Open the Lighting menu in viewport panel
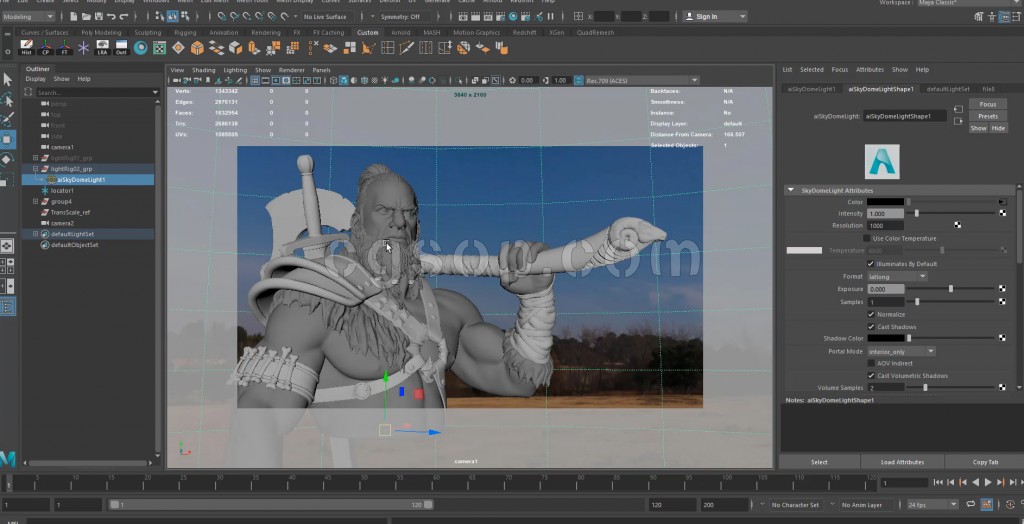The height and width of the screenshot is (524, 1024). pos(235,70)
